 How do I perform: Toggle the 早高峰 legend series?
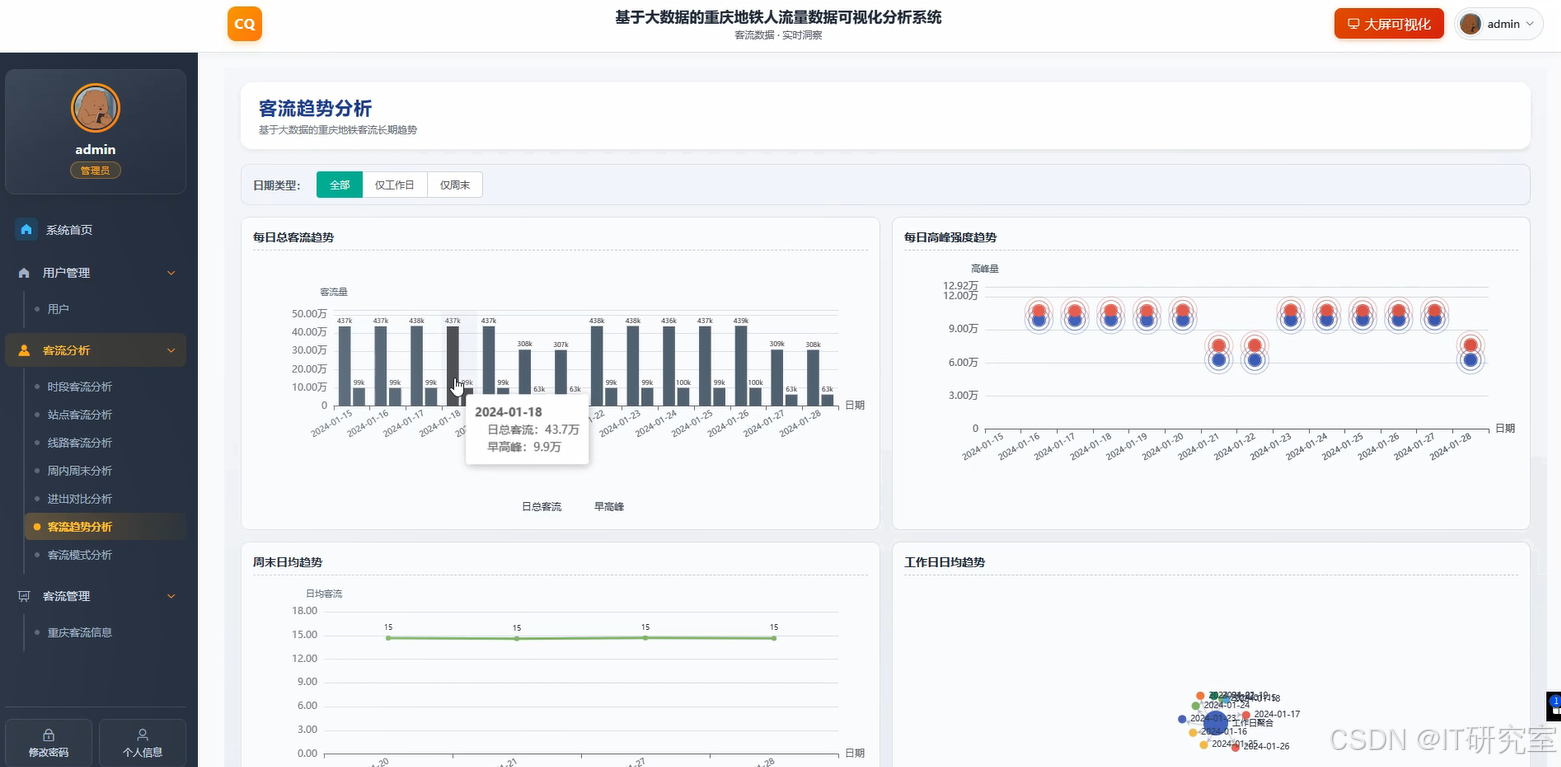[x=609, y=507]
